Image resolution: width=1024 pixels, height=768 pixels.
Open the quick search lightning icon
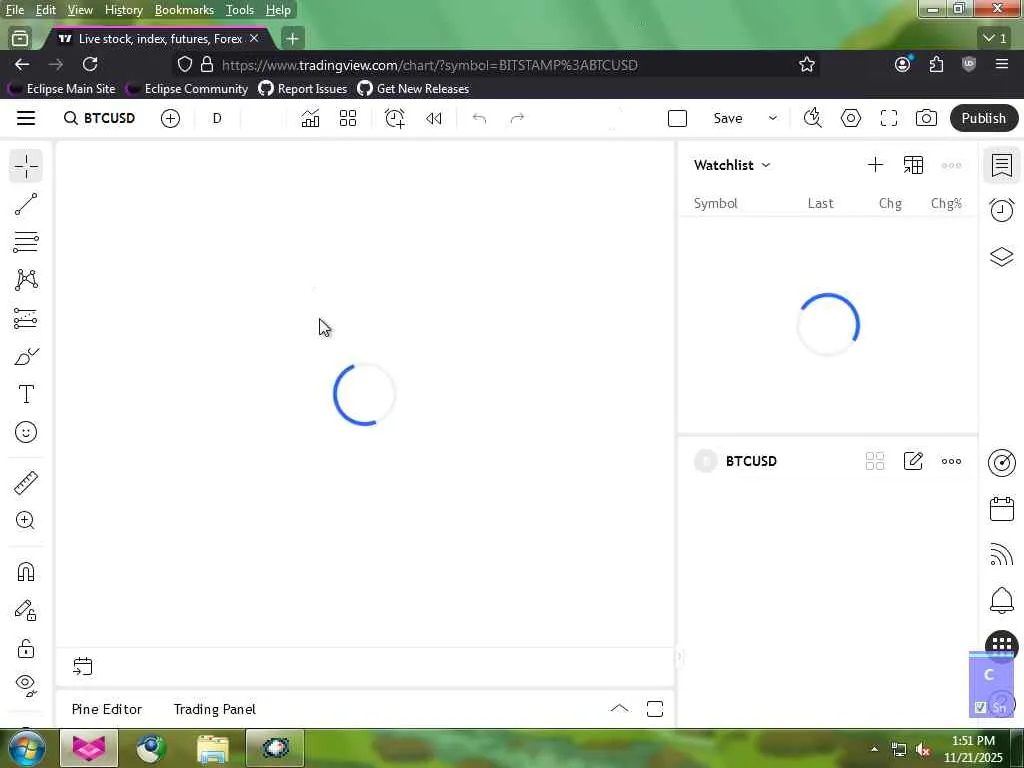point(812,118)
